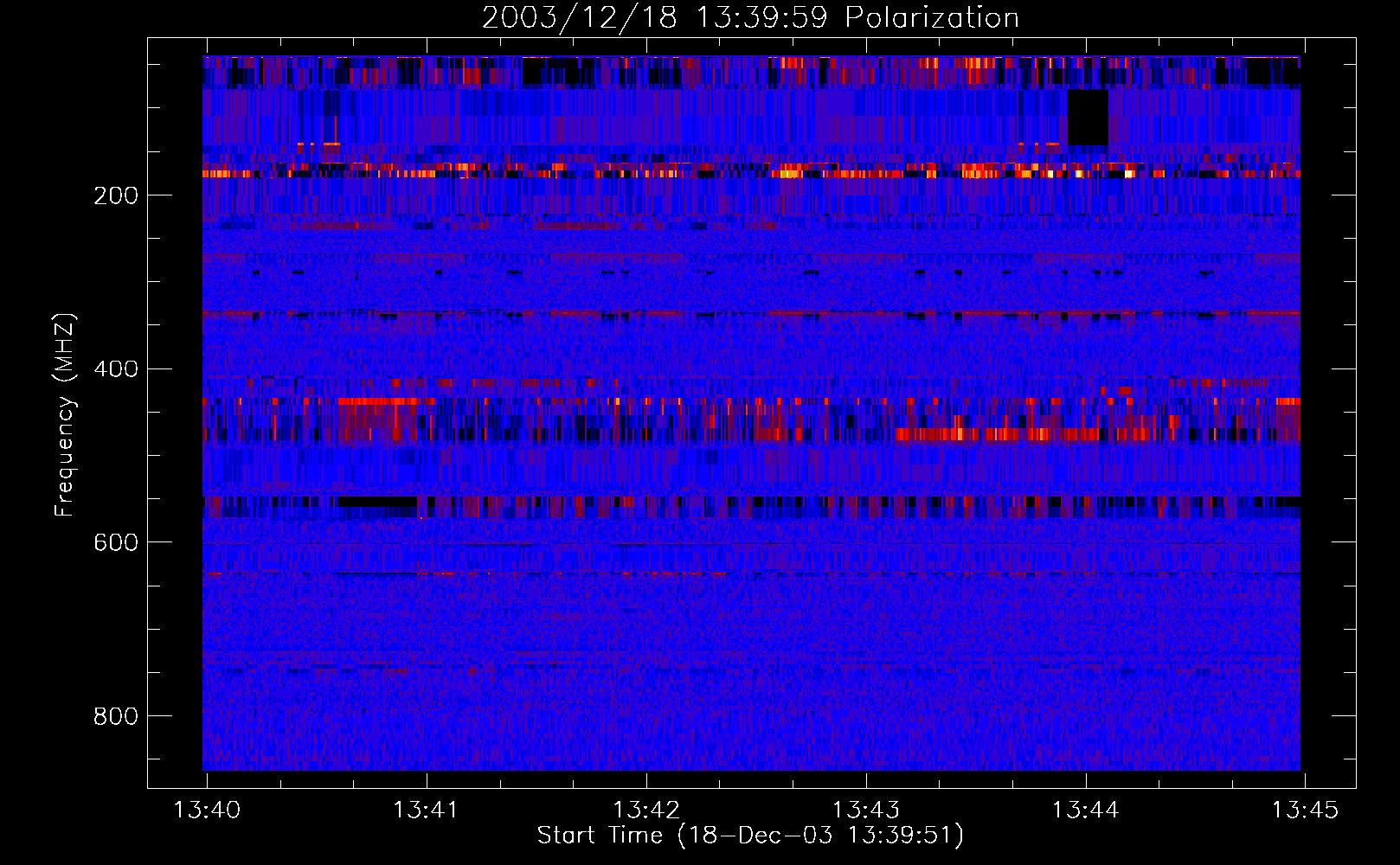
Task: Select the 13:41 time tick label
Action: coord(426,810)
